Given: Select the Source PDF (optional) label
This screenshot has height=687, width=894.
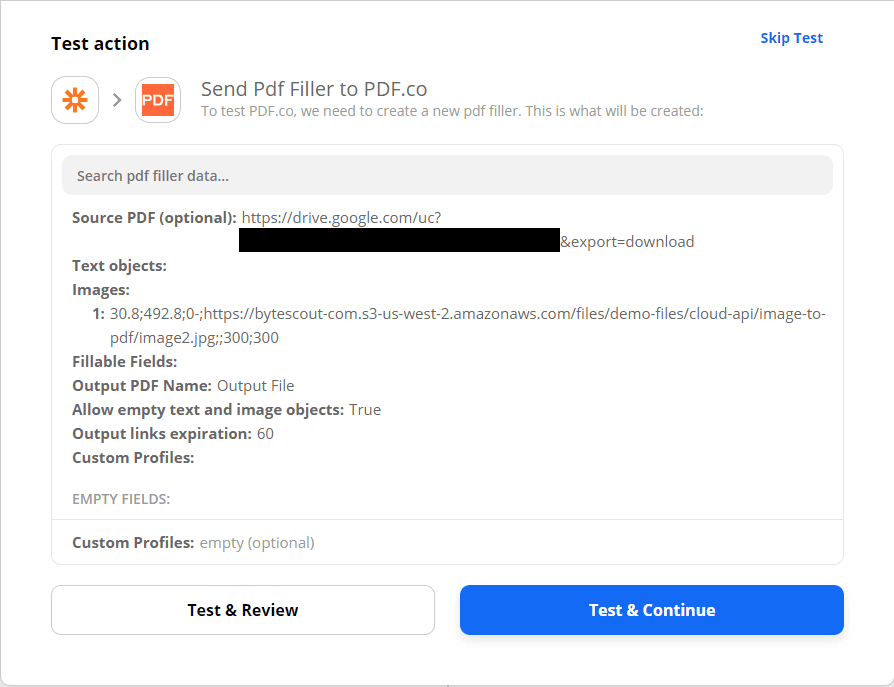Looking at the screenshot, I should tap(154, 217).
